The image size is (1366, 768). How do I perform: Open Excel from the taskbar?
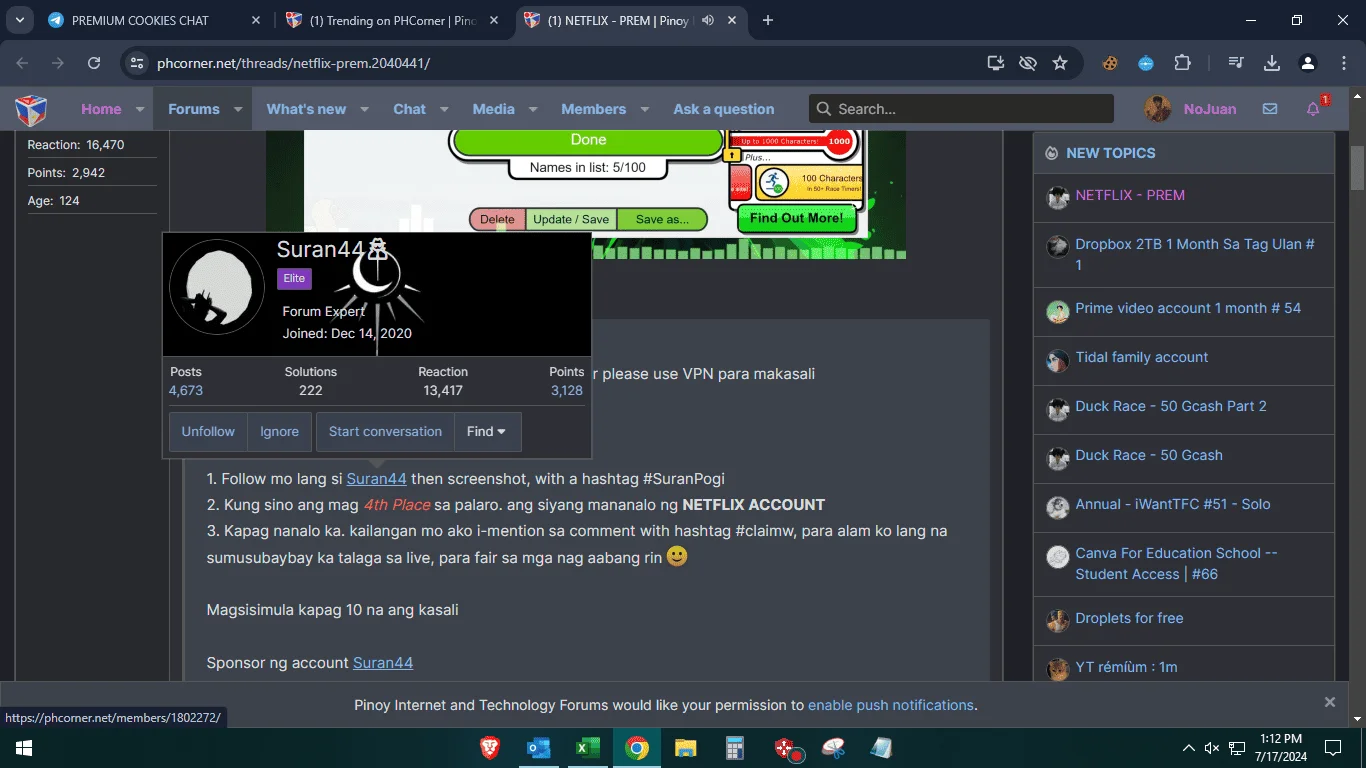587,748
